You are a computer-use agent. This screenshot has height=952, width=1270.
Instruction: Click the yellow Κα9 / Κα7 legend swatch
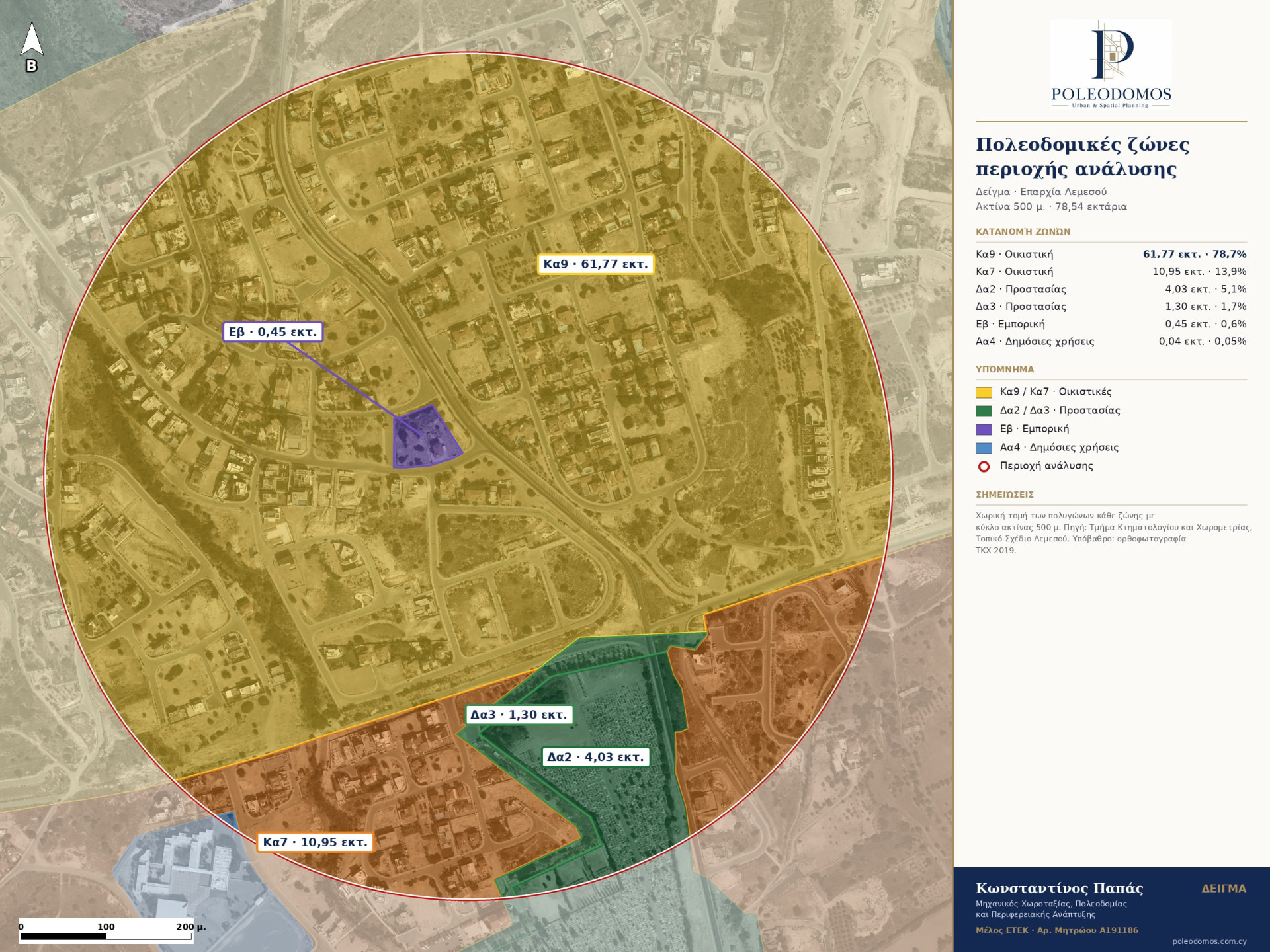(984, 393)
